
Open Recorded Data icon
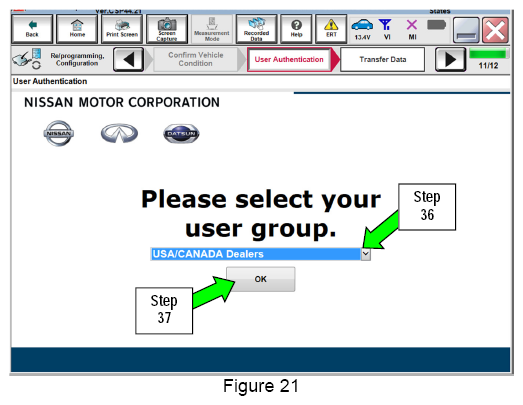coord(256,29)
